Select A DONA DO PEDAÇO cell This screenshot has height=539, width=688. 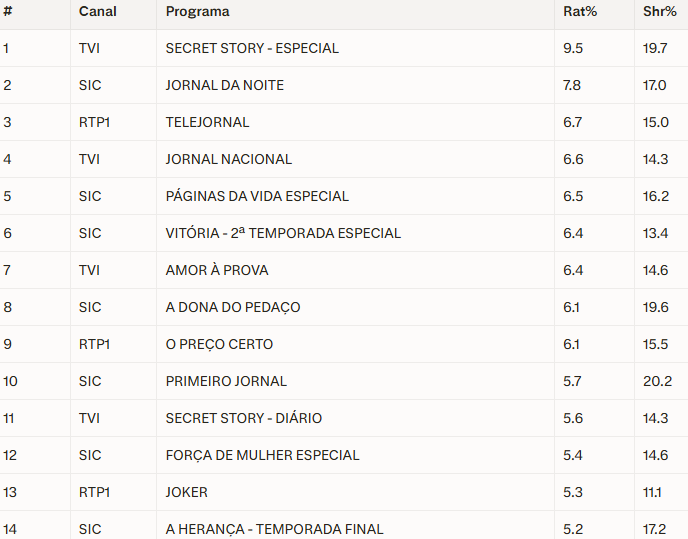(x=233, y=307)
